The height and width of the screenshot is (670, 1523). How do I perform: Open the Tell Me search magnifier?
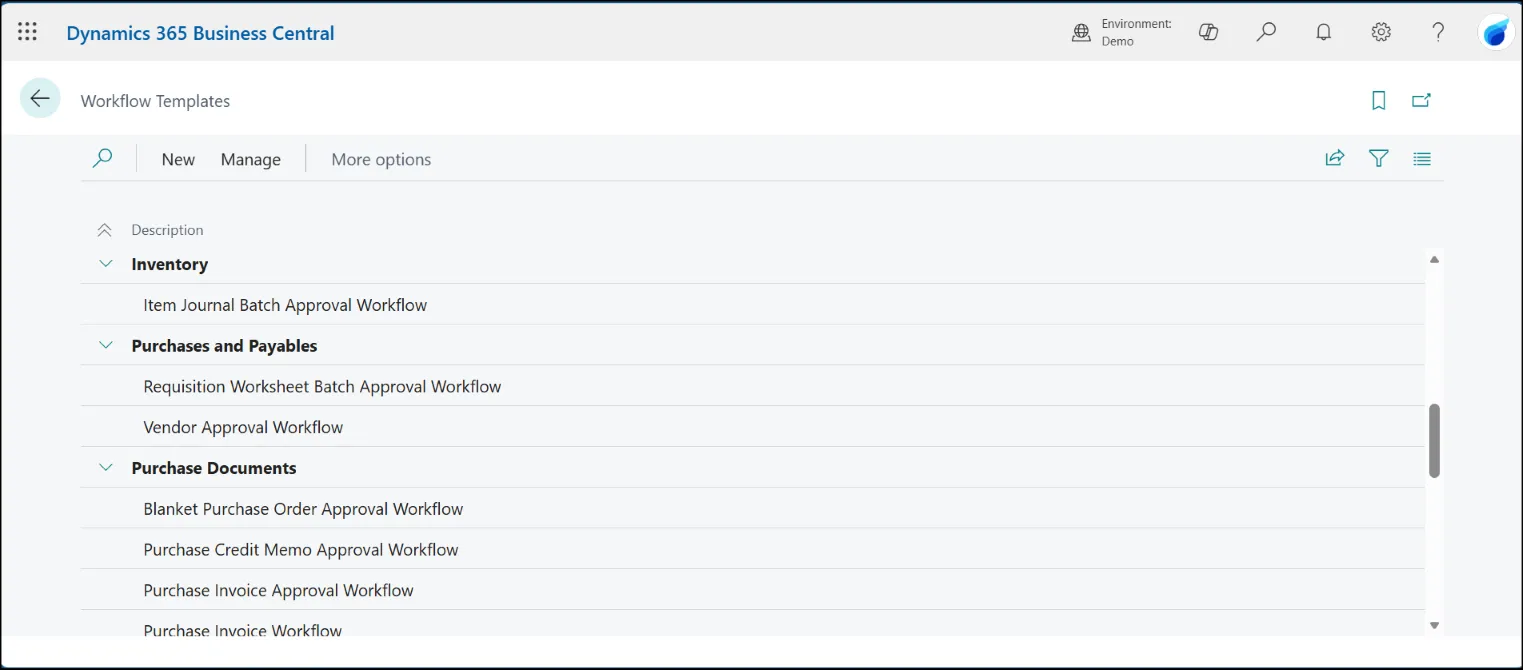1266,32
